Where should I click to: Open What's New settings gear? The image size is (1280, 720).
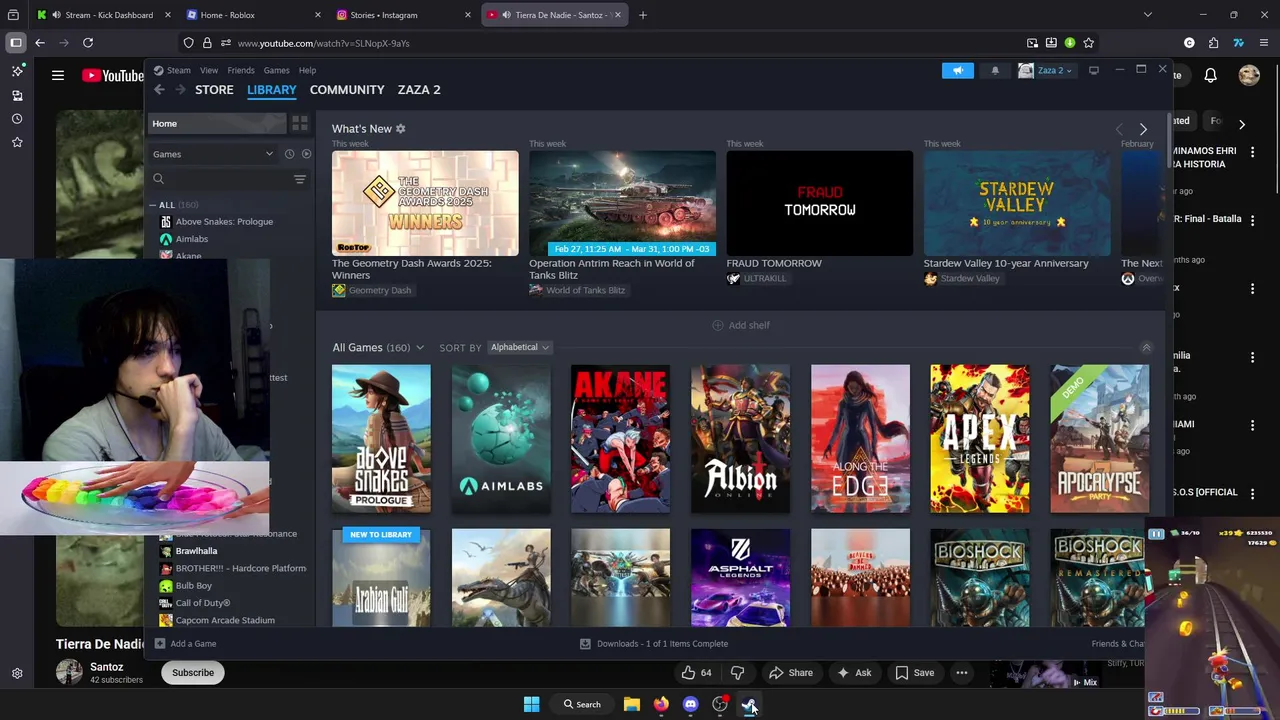400,129
